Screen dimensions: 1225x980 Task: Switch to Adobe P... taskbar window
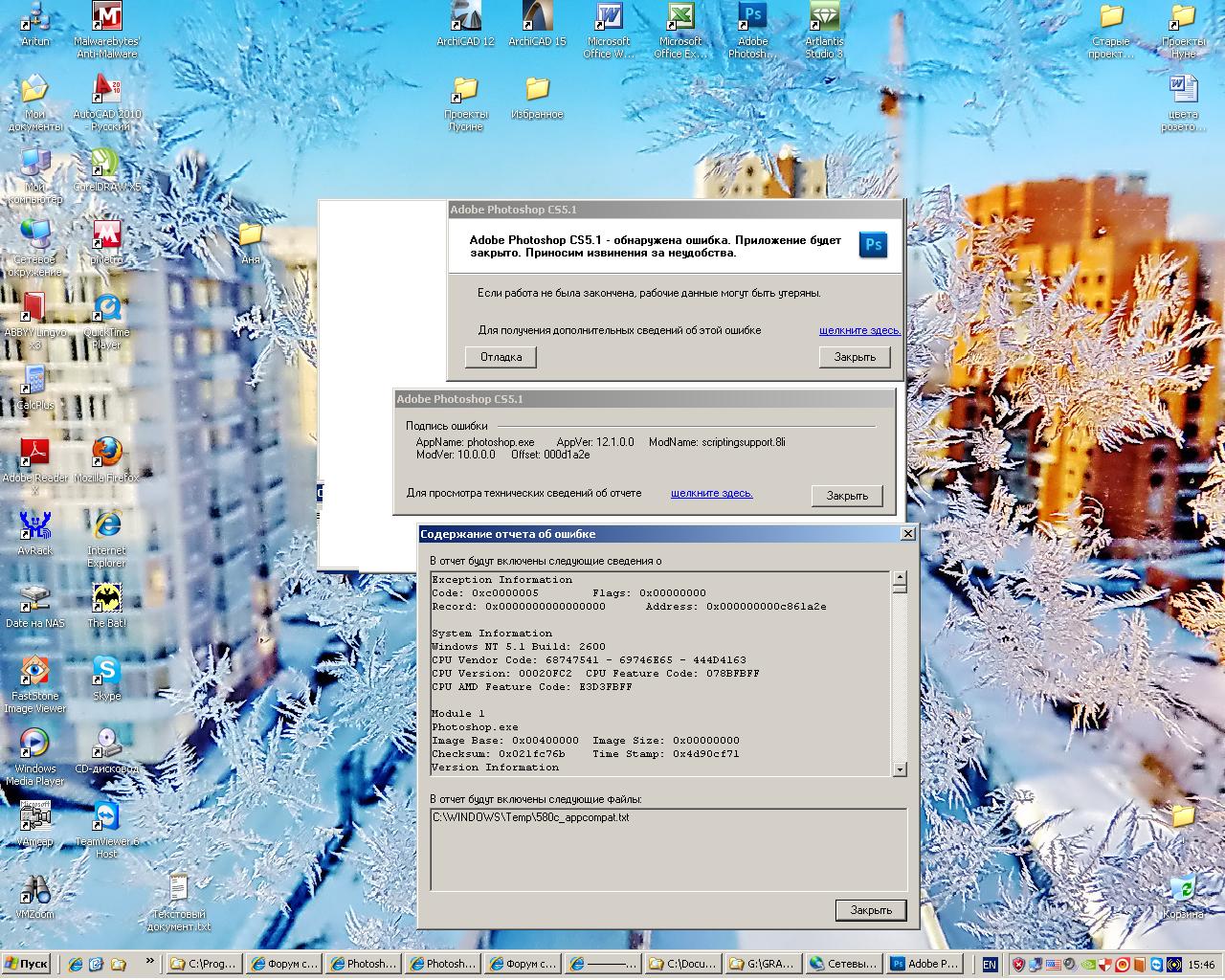(924, 964)
